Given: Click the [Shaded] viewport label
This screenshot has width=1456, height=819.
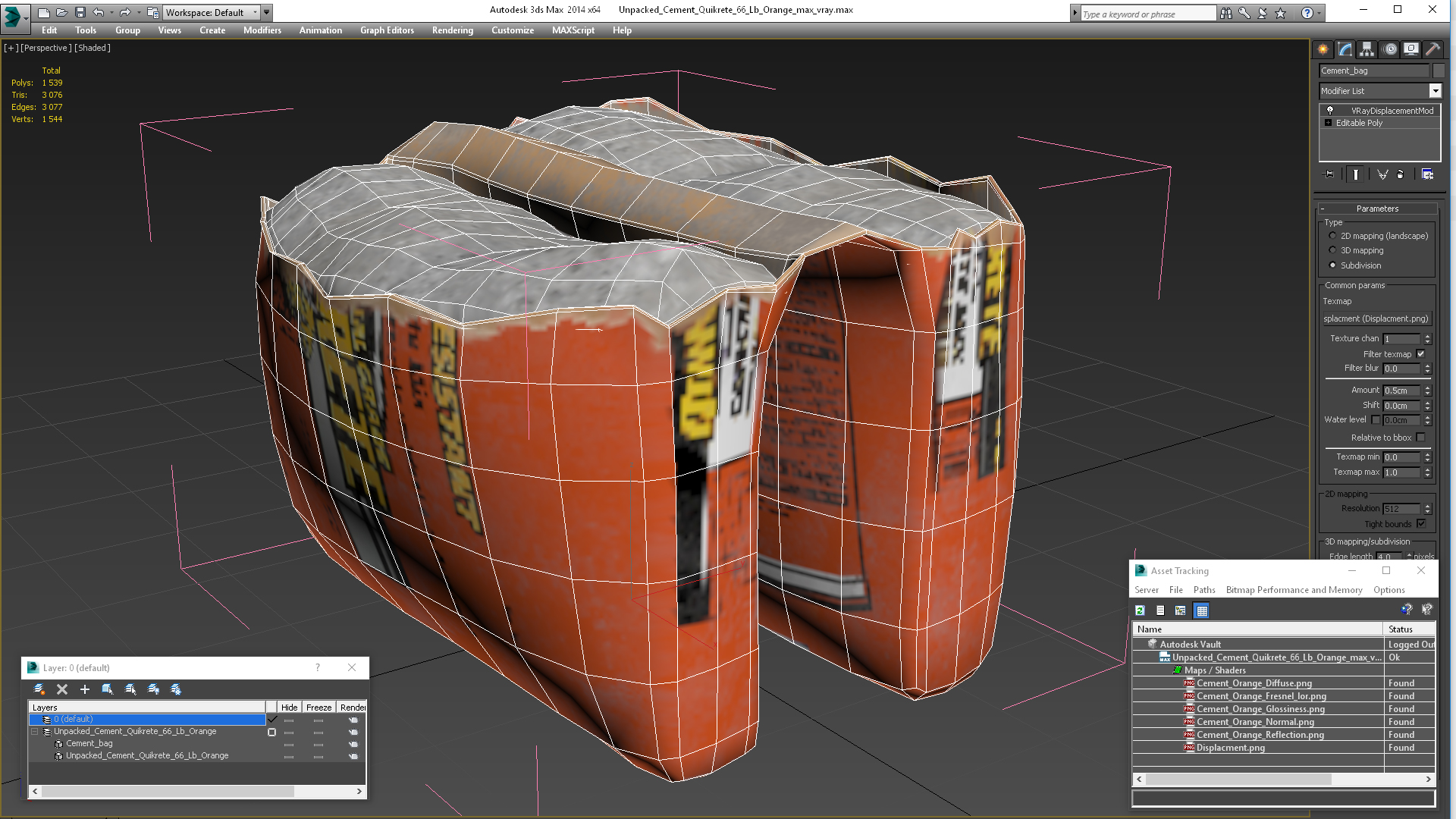Looking at the screenshot, I should [x=93, y=48].
